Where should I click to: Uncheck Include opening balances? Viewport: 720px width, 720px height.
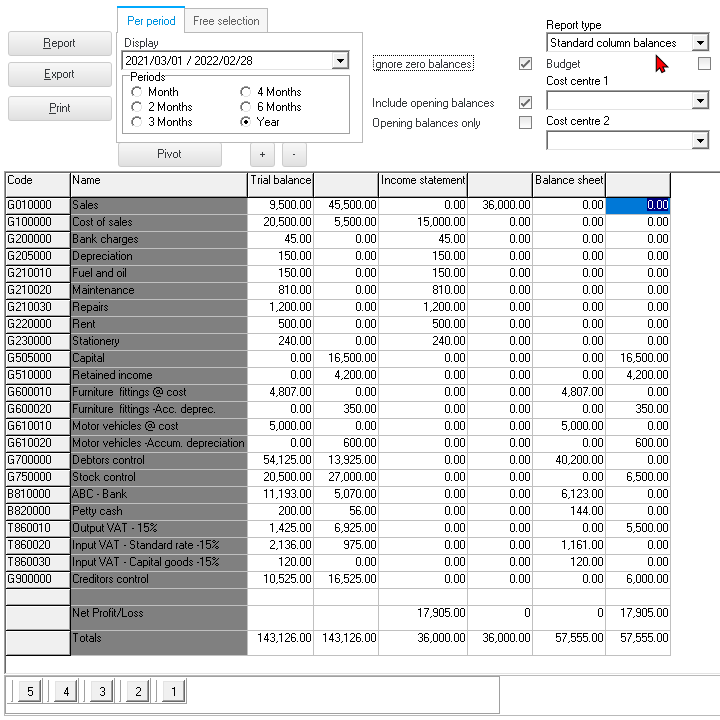pyautogui.click(x=525, y=103)
